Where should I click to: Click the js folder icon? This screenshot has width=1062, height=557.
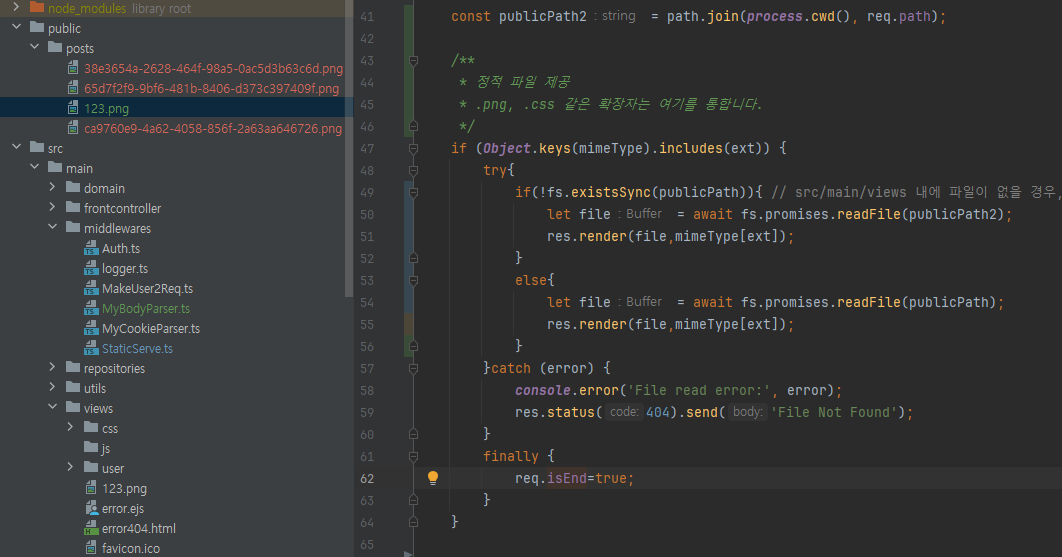pos(91,447)
